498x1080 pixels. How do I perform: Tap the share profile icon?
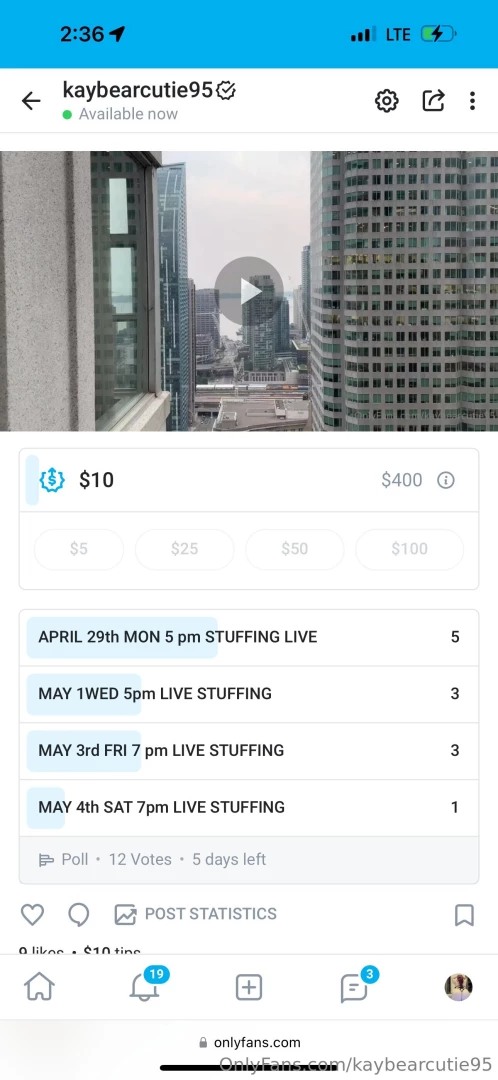coord(433,101)
